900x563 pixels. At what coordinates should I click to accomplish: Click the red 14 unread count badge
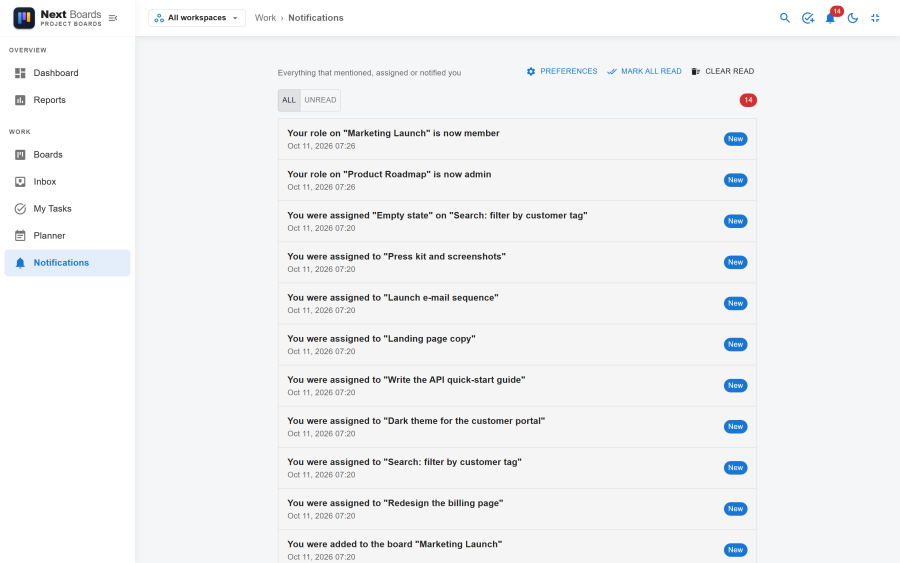[748, 100]
